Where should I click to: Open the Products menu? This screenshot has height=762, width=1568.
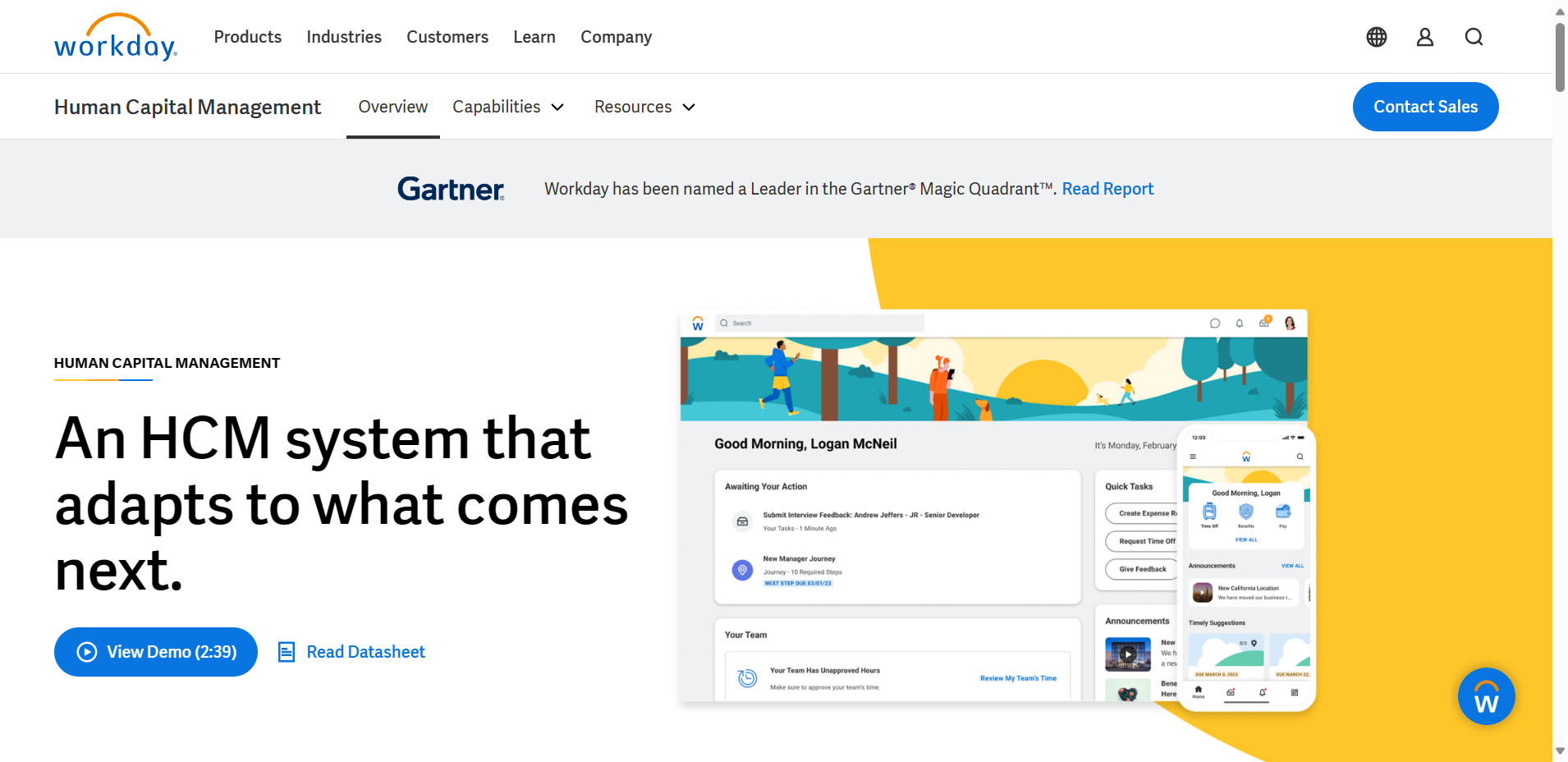click(248, 37)
